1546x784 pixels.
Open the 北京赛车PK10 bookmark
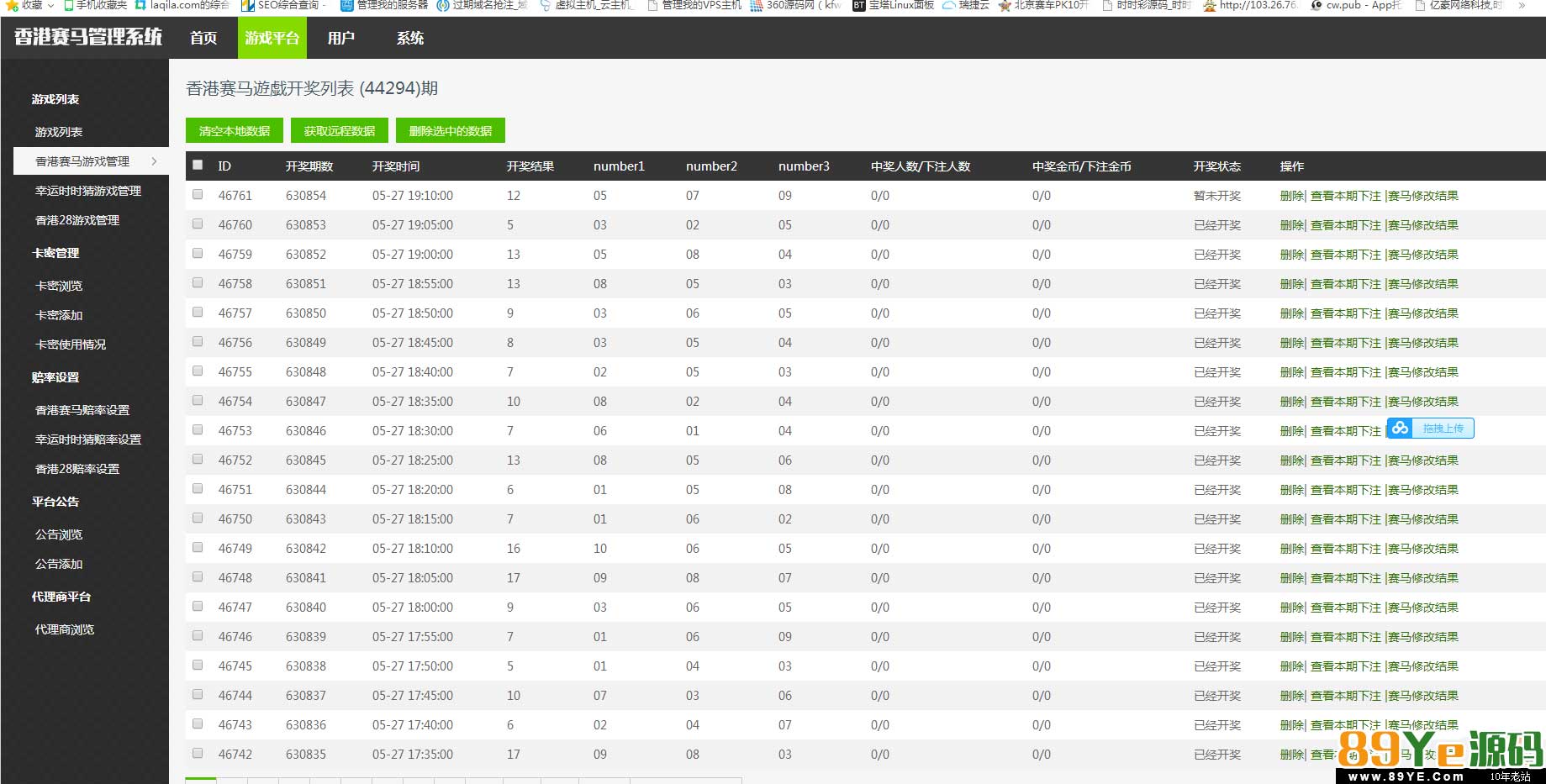click(1005, 5)
